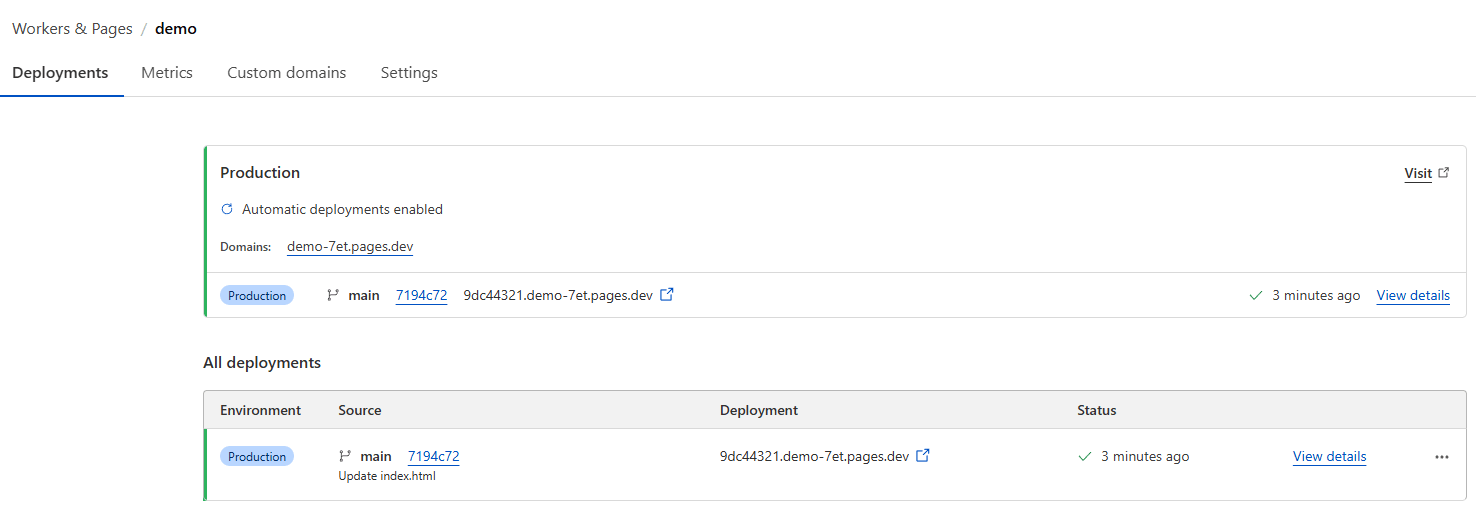Click commit 7194c72 in Production card
1476x517 pixels.
[421, 296]
